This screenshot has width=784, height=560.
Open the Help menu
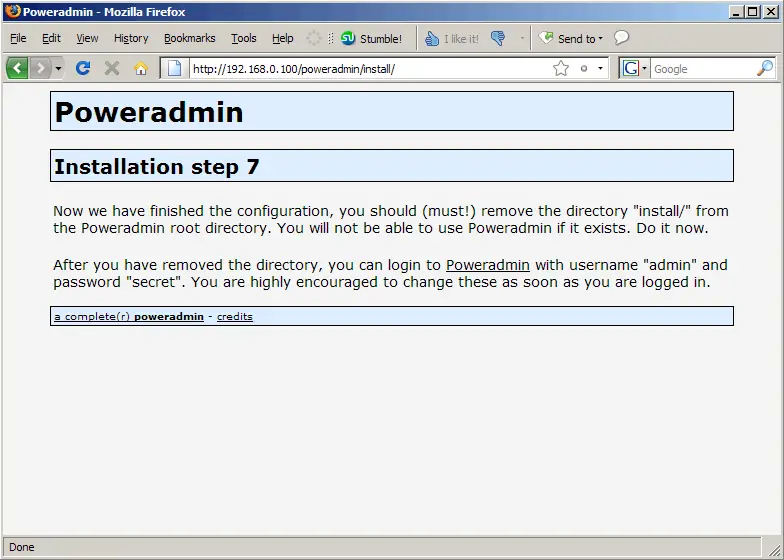pyautogui.click(x=282, y=38)
